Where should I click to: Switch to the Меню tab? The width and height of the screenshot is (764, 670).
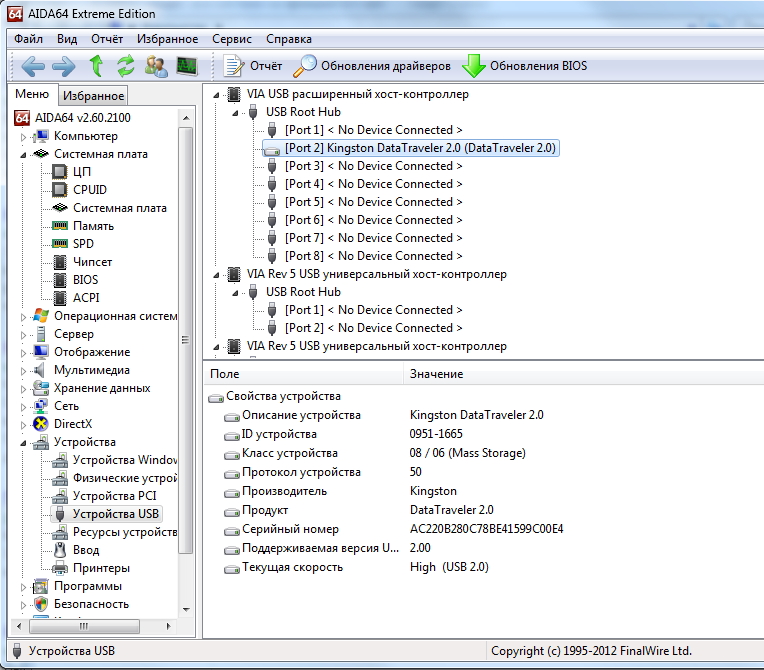(x=32, y=94)
